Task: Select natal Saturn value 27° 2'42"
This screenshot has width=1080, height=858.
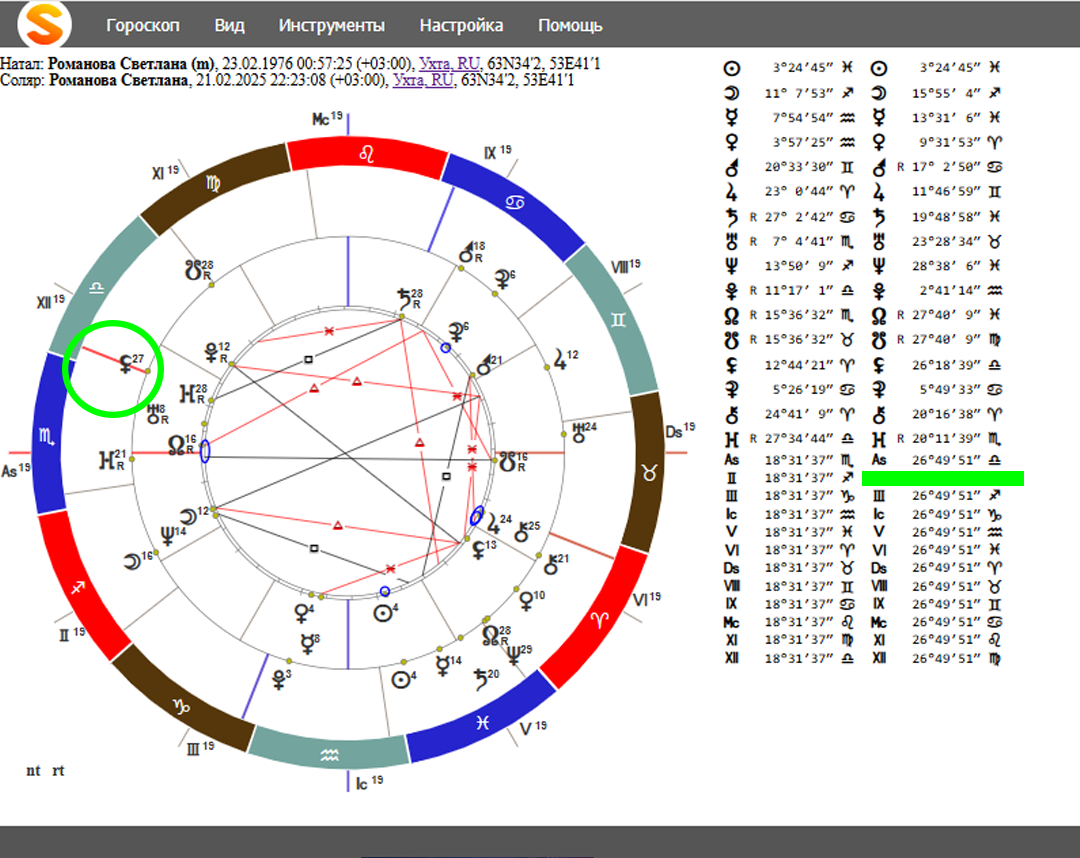Action: coord(799,217)
